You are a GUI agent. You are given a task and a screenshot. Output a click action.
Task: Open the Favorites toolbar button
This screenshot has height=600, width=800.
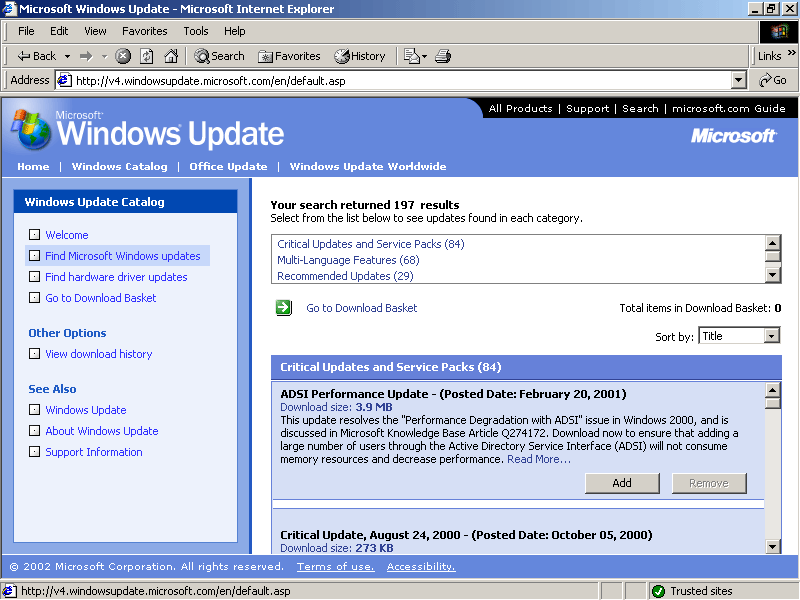point(289,56)
